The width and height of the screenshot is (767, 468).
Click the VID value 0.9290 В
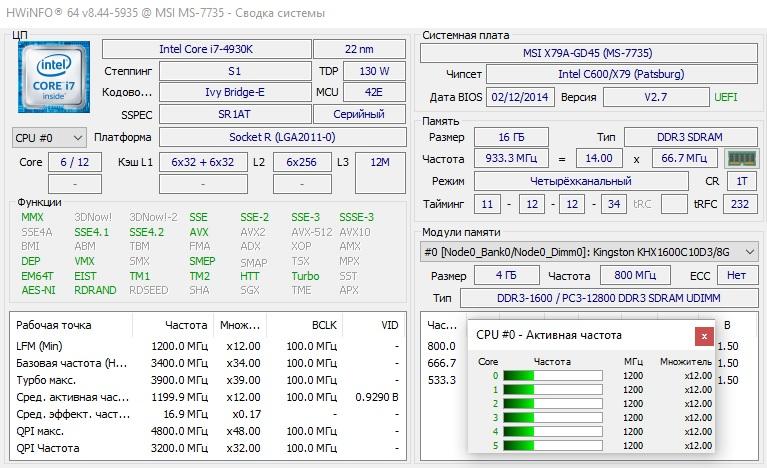[377, 397]
